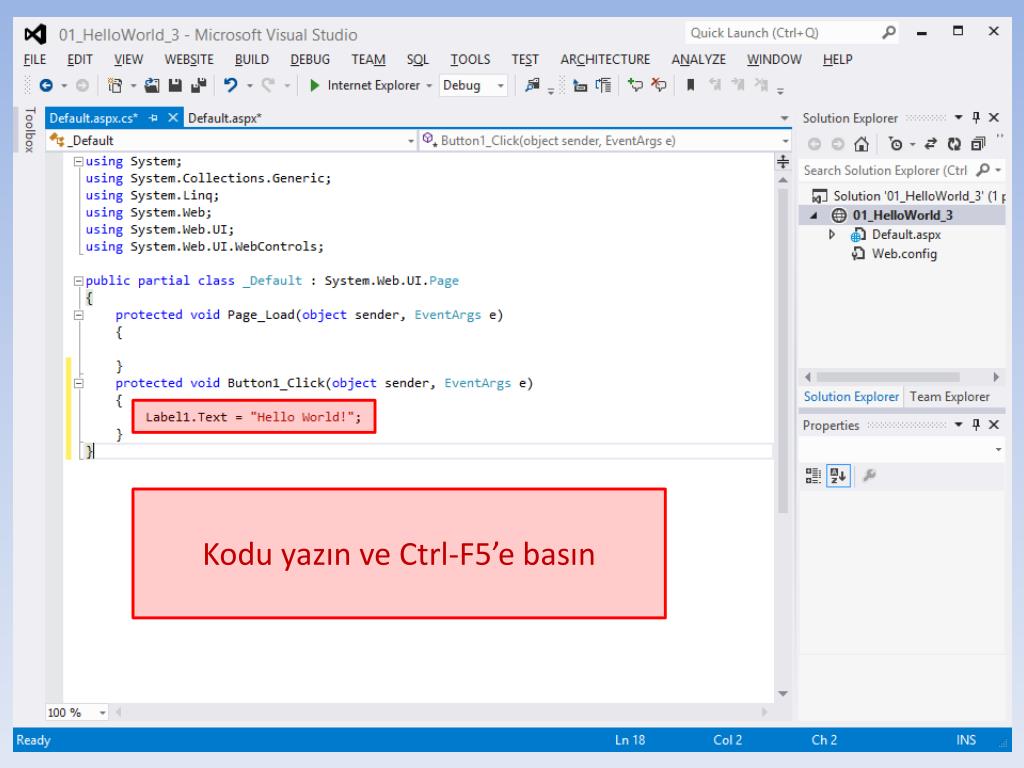Pin the Default.aspx.cs document tab
Screen dimensions: 1024x768
tap(153, 118)
